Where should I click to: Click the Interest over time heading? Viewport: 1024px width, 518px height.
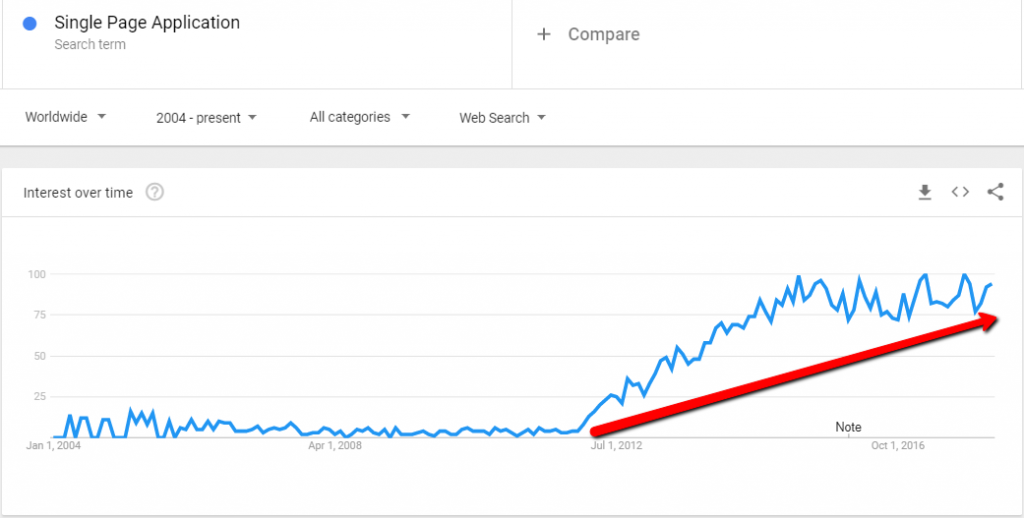pyautogui.click(x=78, y=193)
